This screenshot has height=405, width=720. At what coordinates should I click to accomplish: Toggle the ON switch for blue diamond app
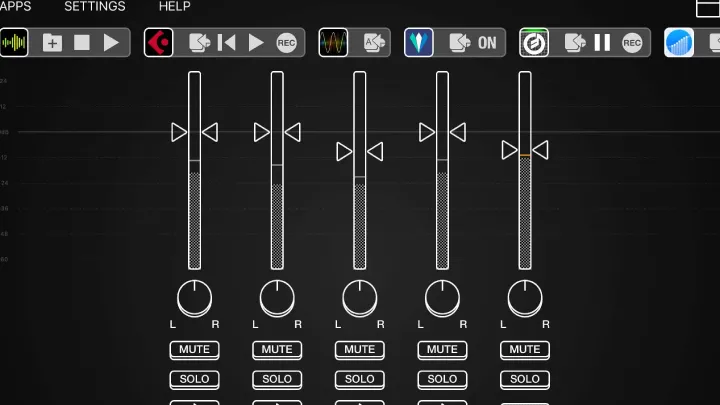click(x=487, y=43)
